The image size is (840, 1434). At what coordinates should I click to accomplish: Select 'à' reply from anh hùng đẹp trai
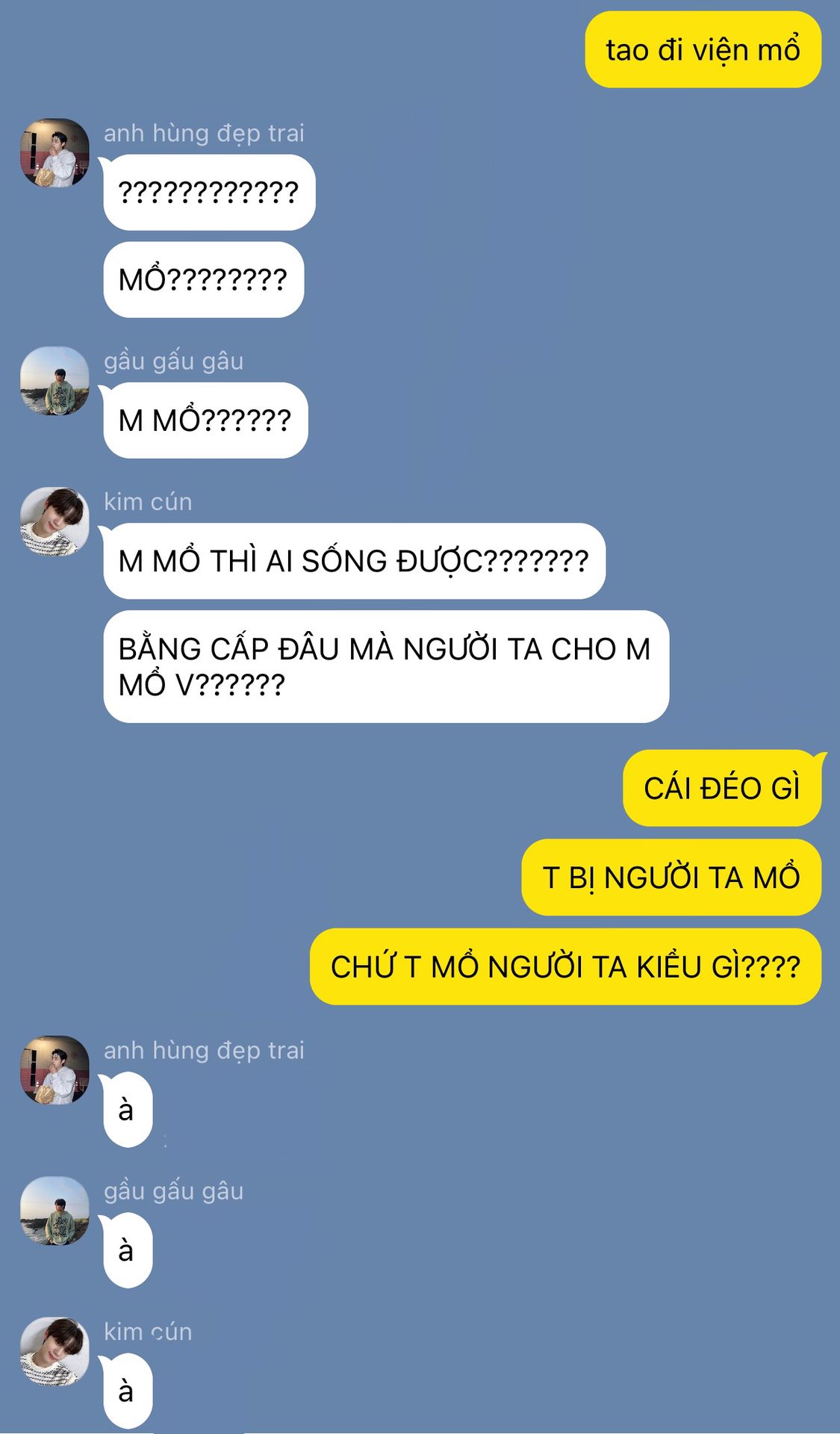click(128, 1110)
